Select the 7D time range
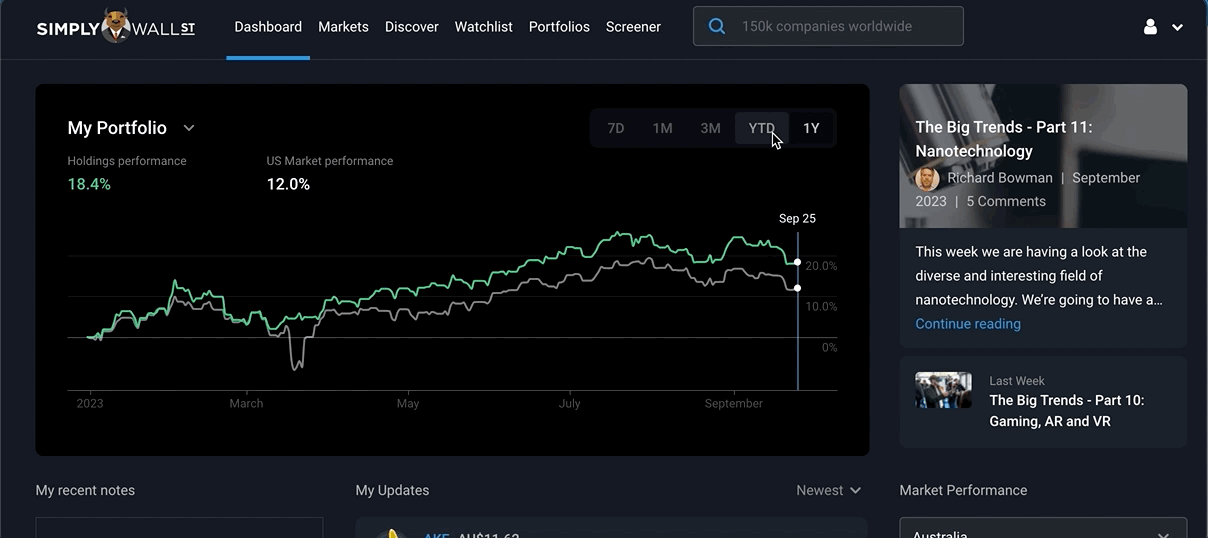The image size is (1208, 538). point(616,128)
